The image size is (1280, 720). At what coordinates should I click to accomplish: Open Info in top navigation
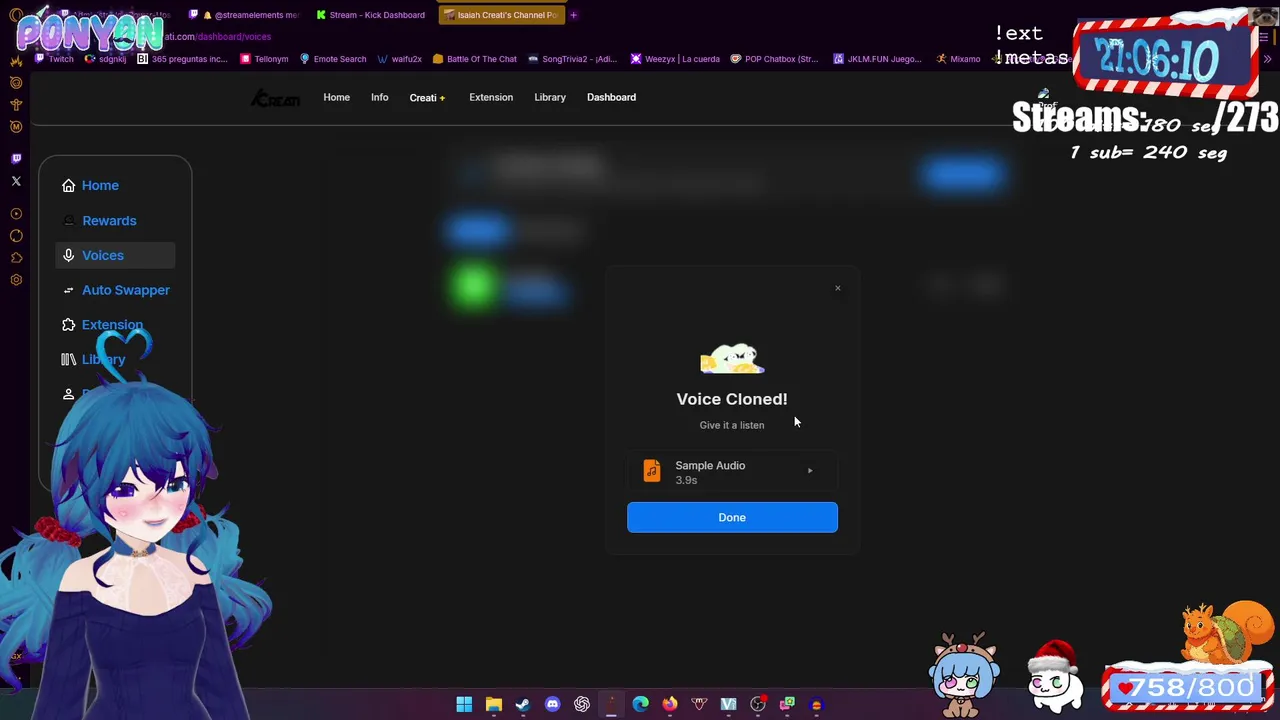coord(379,97)
